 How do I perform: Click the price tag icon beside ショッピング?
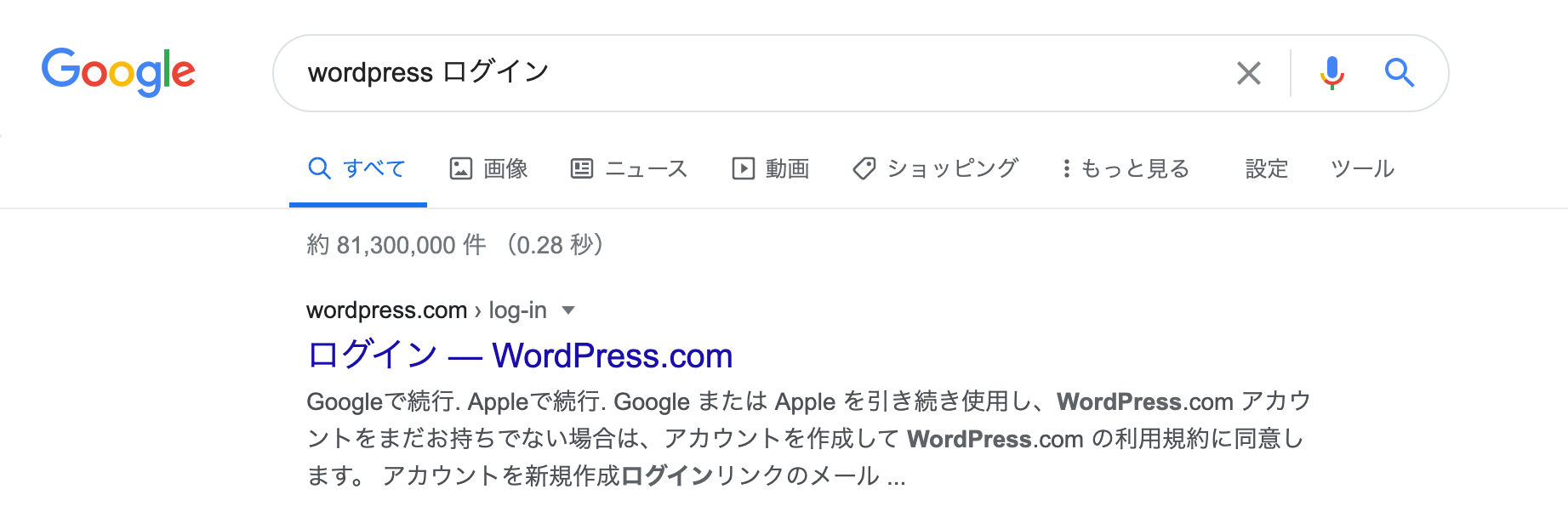point(864,168)
